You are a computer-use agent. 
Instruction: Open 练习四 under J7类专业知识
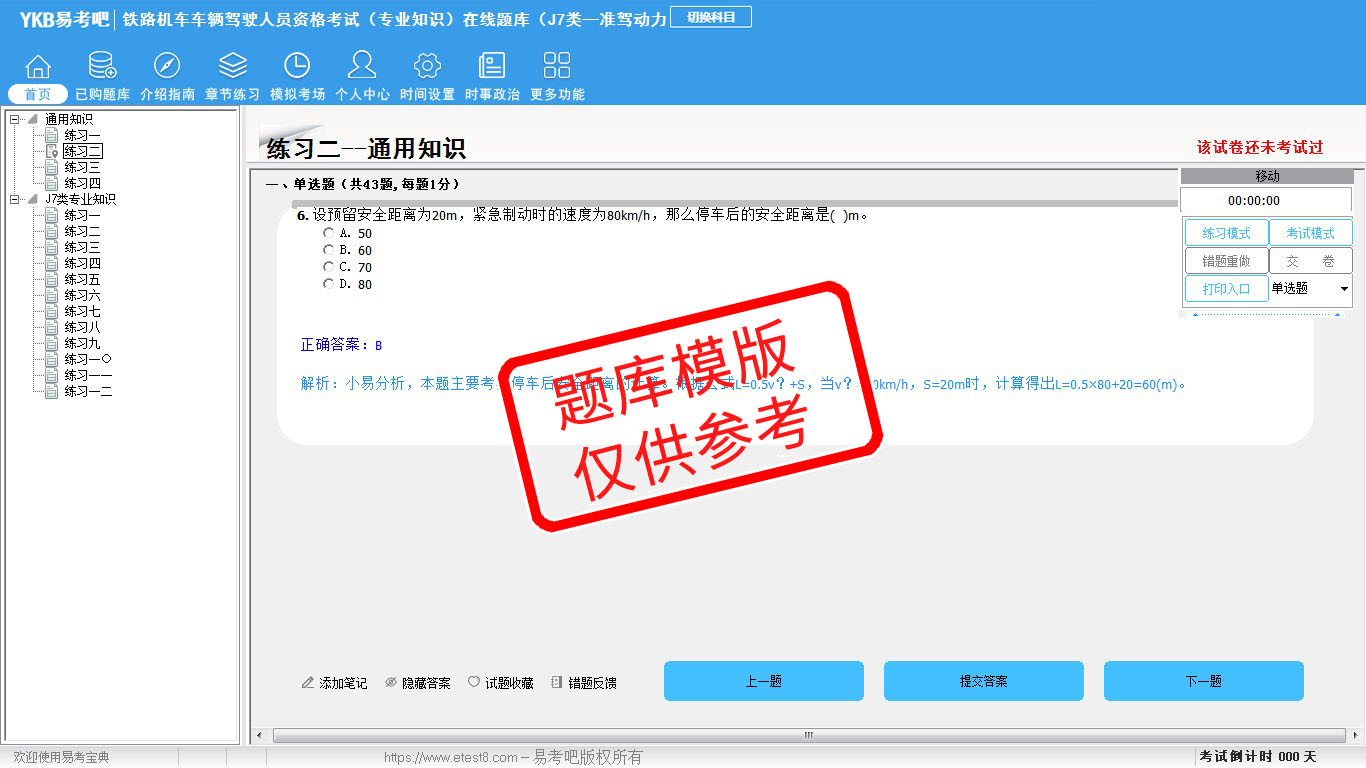point(82,263)
